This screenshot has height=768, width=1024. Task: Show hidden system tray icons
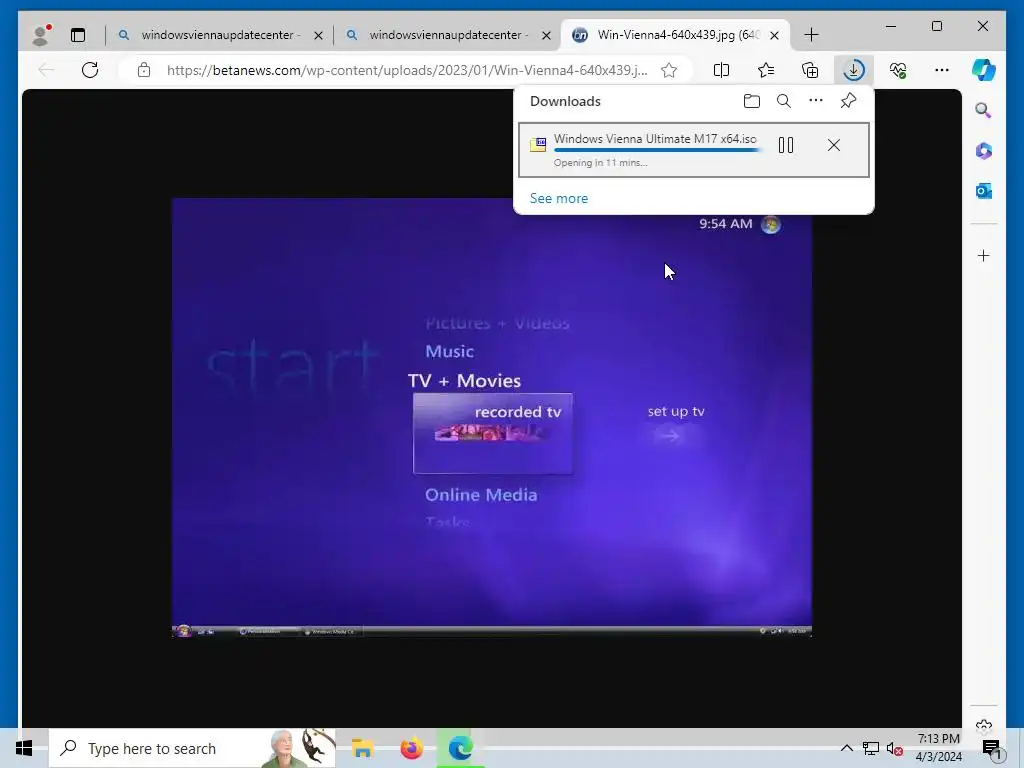846,748
